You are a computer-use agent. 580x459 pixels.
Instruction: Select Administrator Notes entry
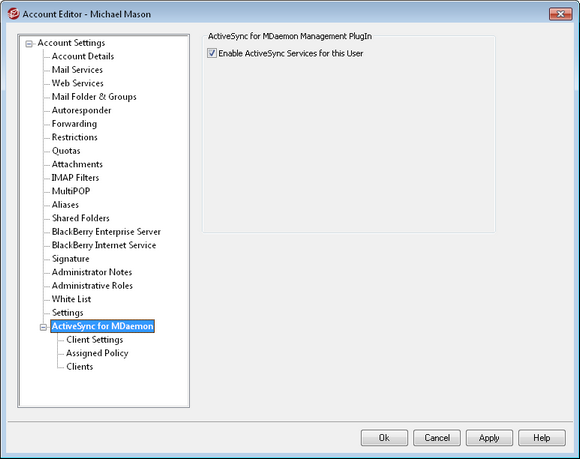pos(92,272)
